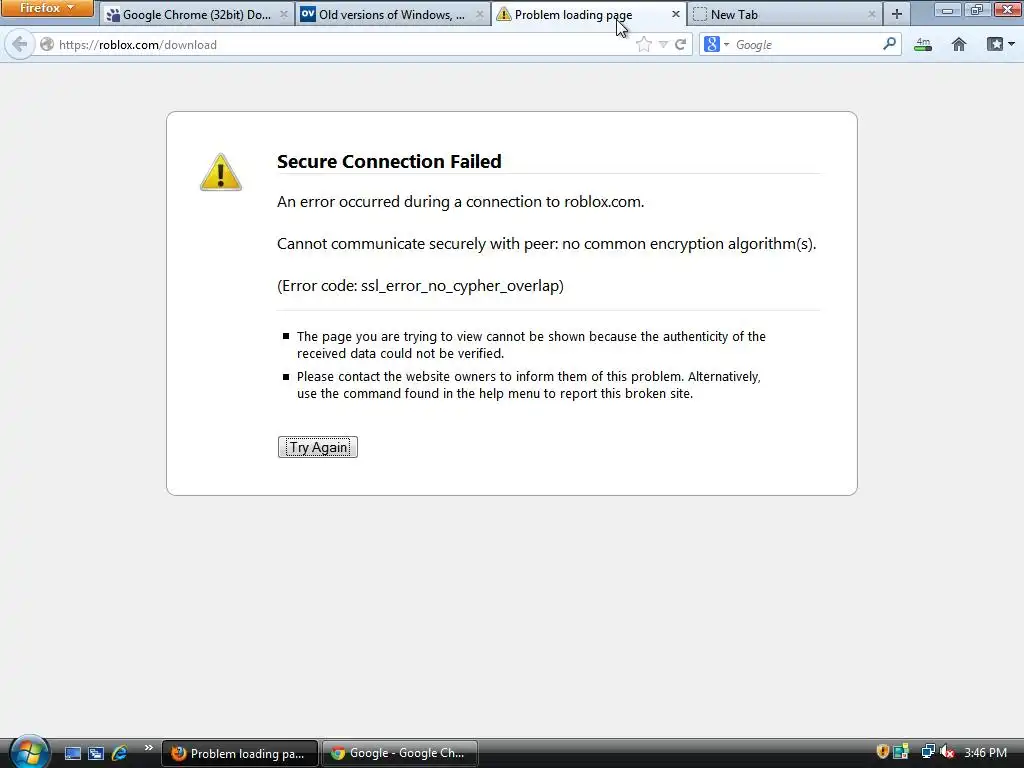Screen dimensions: 1024x768
Task: Switch to the New Tab tab
Action: (x=784, y=14)
